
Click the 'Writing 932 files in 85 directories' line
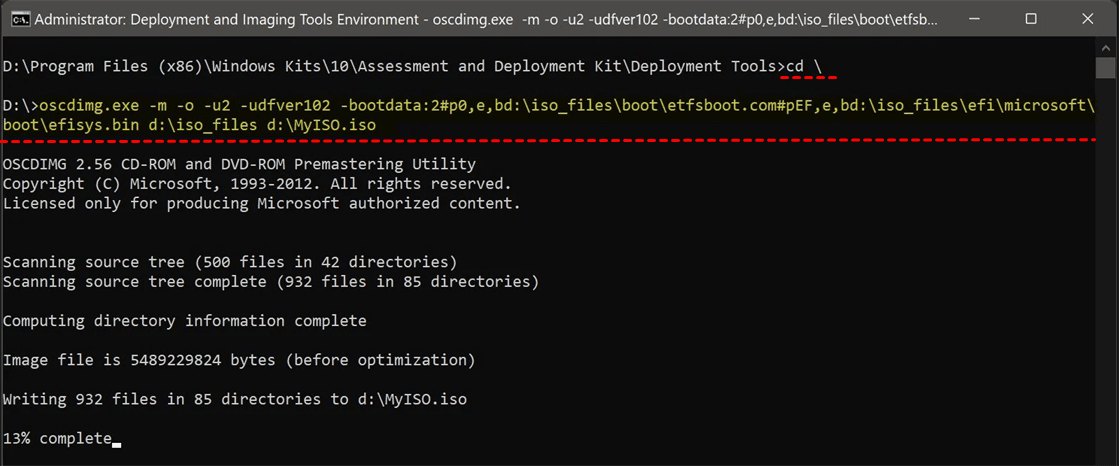tap(234, 399)
